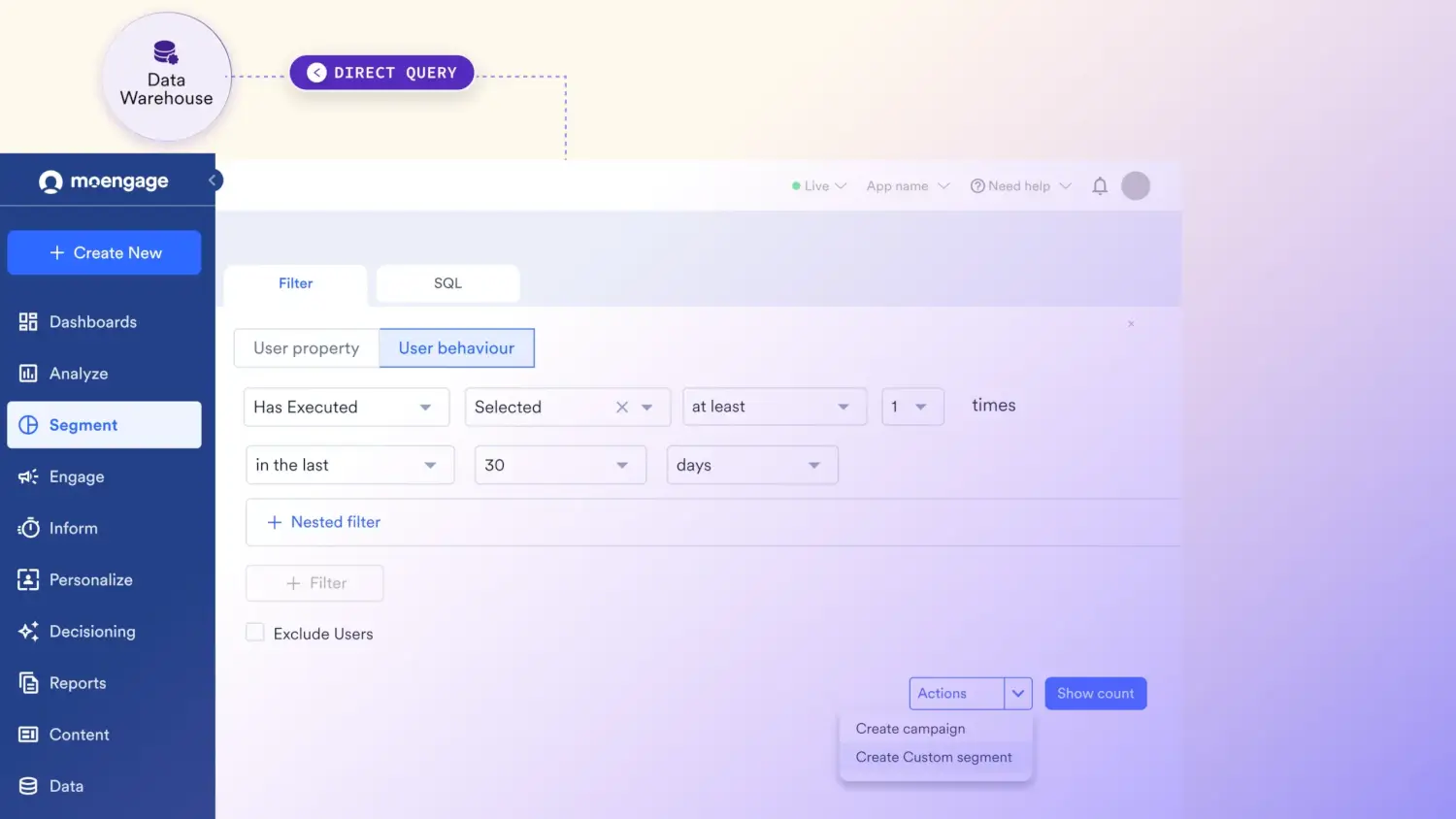The width and height of the screenshot is (1456, 819).
Task: Open the Reports icon
Action: tap(28, 683)
